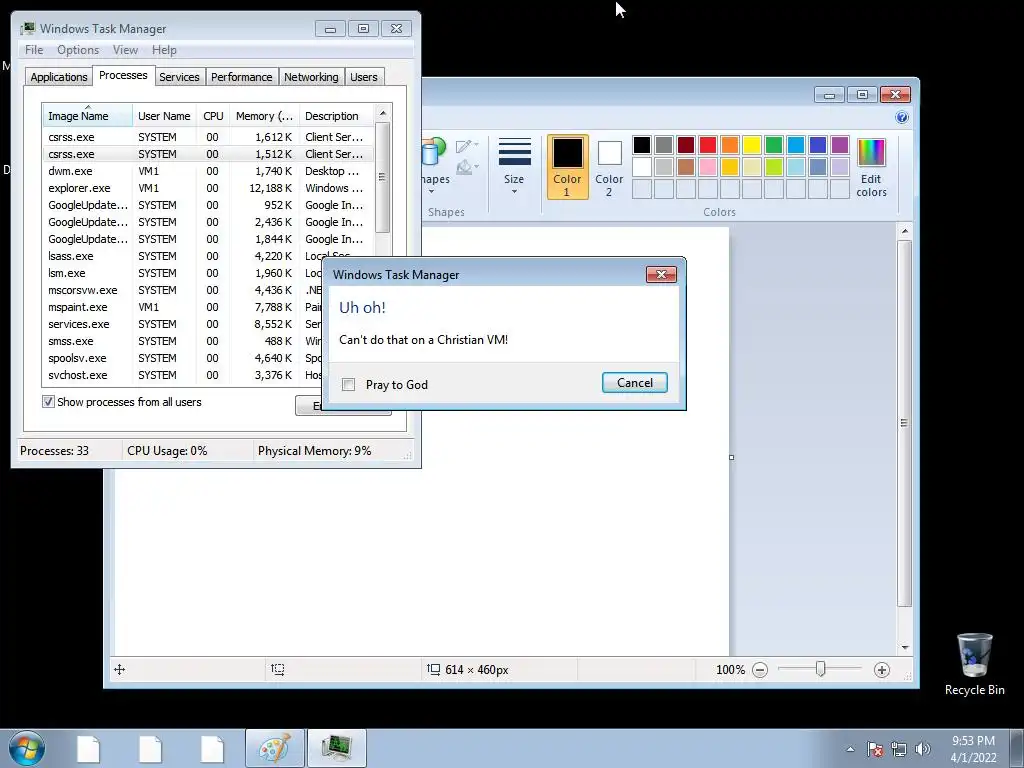1024x768 pixels.
Task: Open Paint's Size line thickness dropdown
Action: (x=514, y=167)
